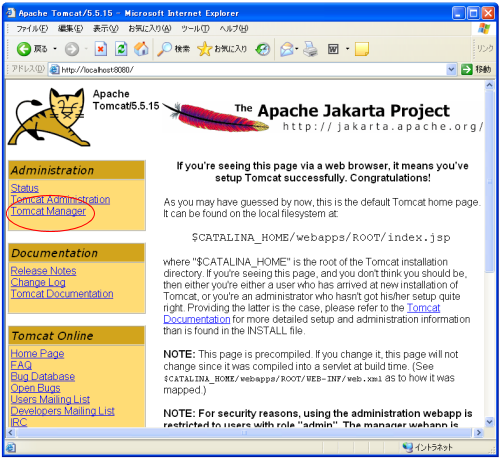The image size is (500, 459).
Task: Click the Back arrow button
Action: point(24,49)
